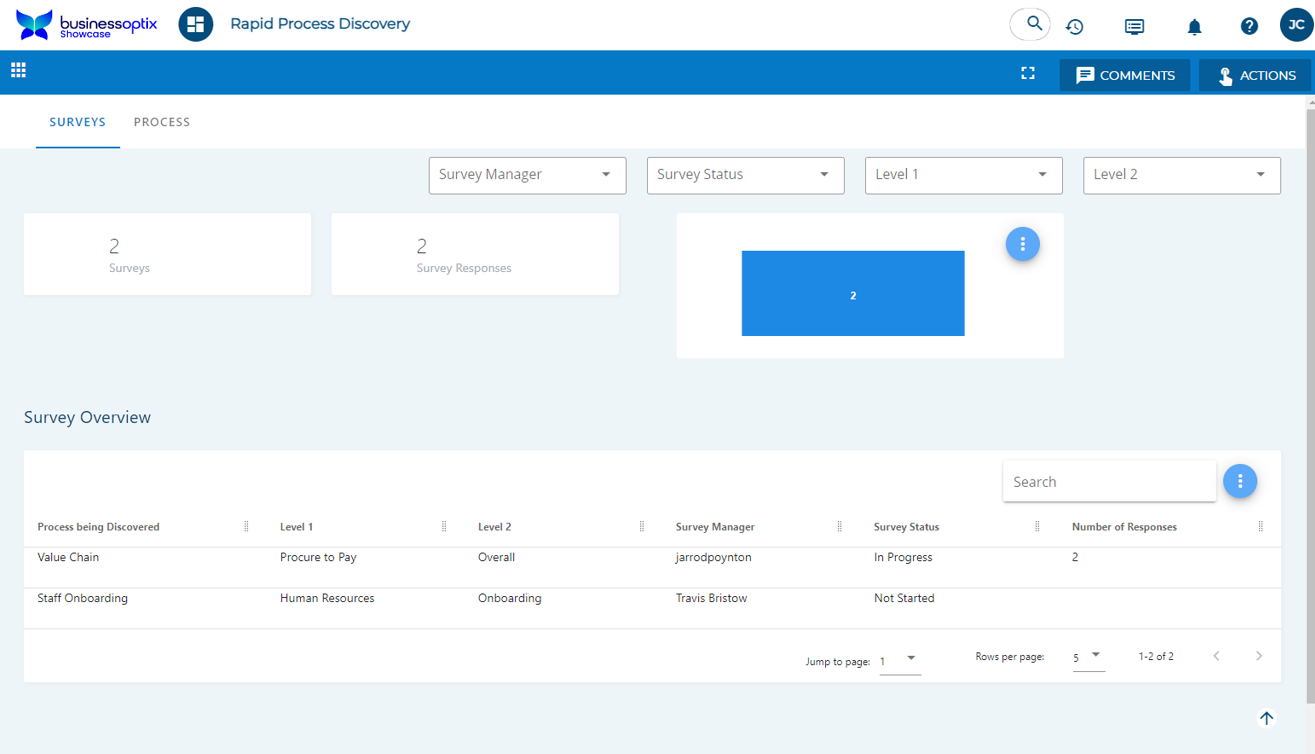Image resolution: width=1315 pixels, height=754 pixels.
Task: Open the notifications bell
Action: pyautogui.click(x=1194, y=27)
